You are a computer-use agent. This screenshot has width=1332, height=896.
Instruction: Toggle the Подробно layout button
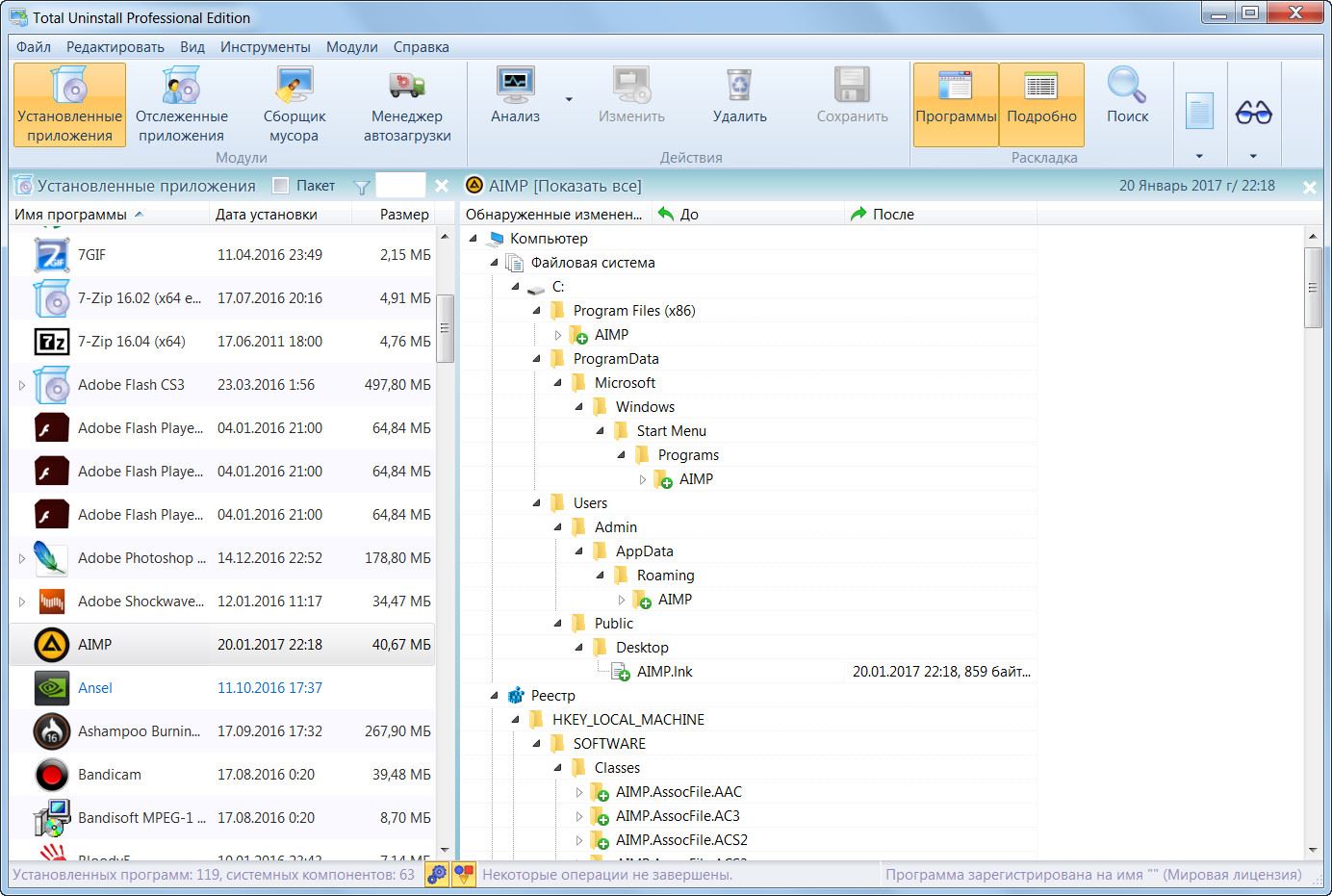(x=1041, y=105)
